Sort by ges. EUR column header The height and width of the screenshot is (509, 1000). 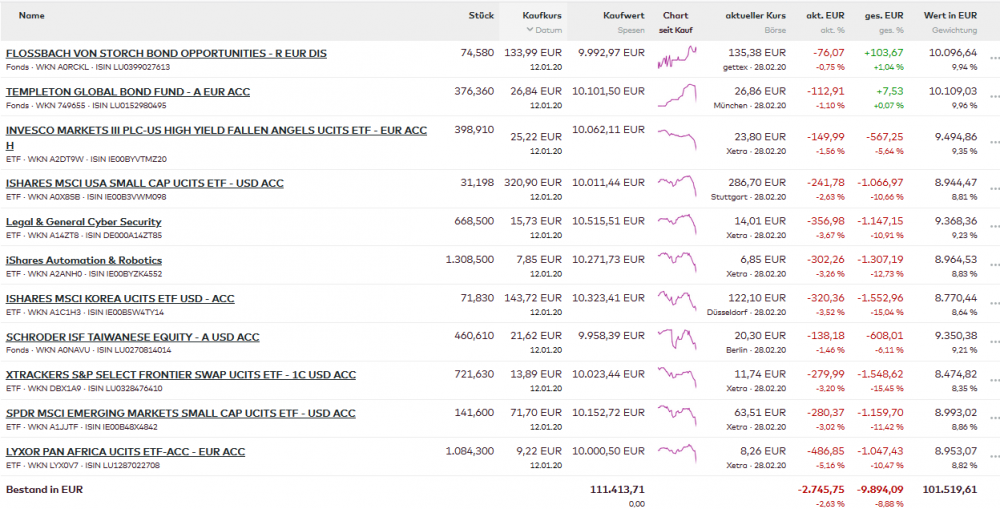coord(884,16)
